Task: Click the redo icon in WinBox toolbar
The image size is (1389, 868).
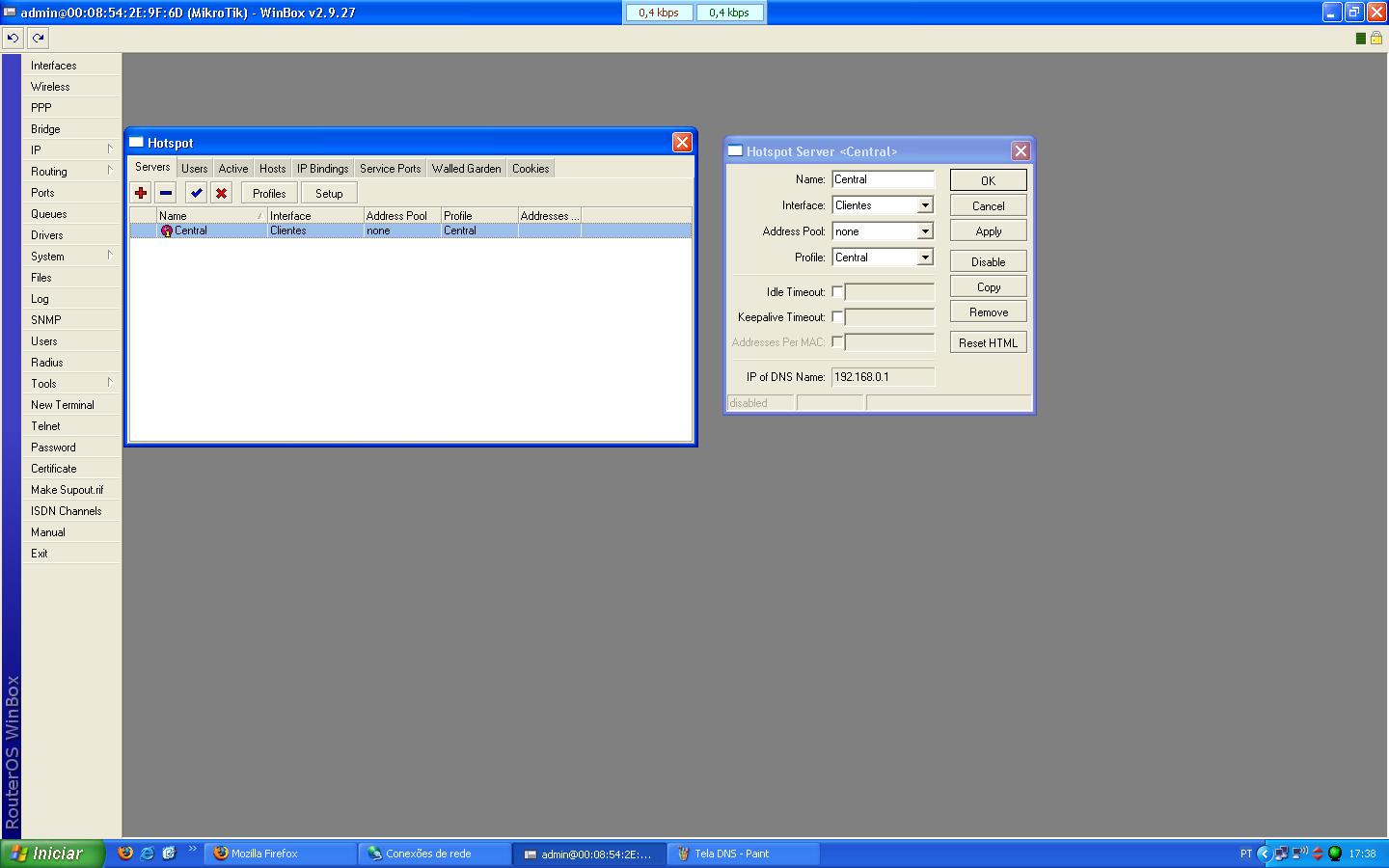Action: [38, 38]
